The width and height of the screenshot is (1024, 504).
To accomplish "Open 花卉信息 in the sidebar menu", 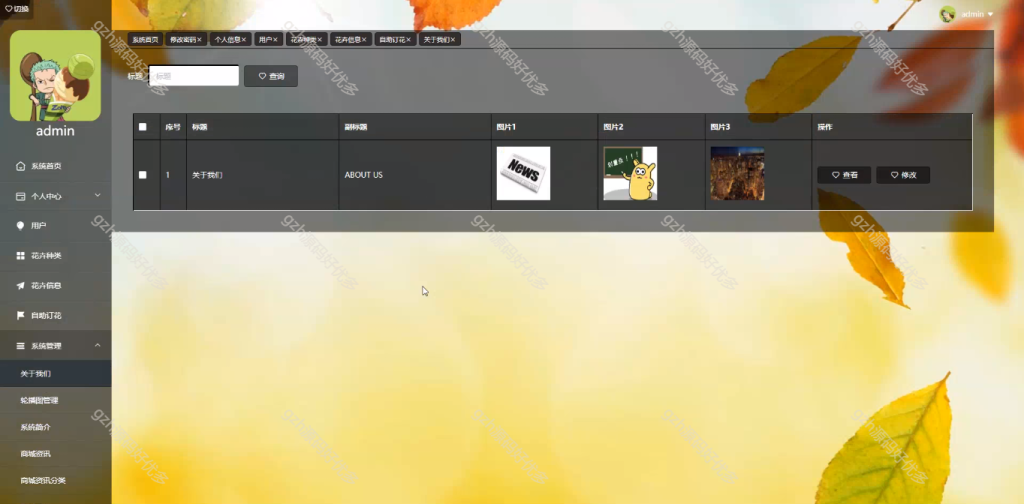I will (x=56, y=286).
